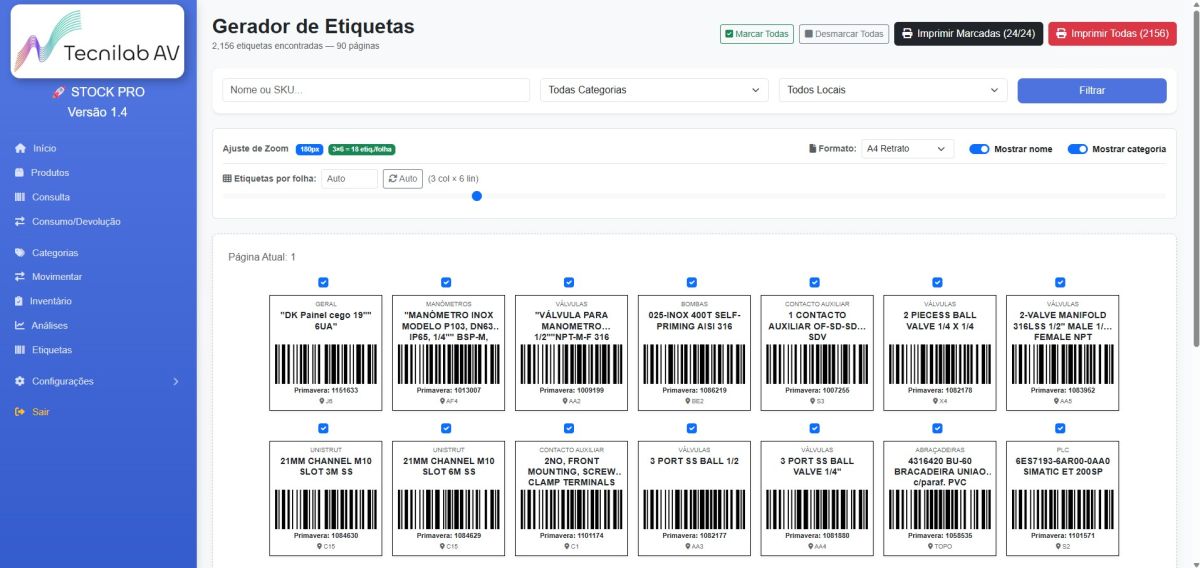This screenshot has height=568, width=1200.
Task: Click the Tecnilab AV logo
Action: (97, 41)
